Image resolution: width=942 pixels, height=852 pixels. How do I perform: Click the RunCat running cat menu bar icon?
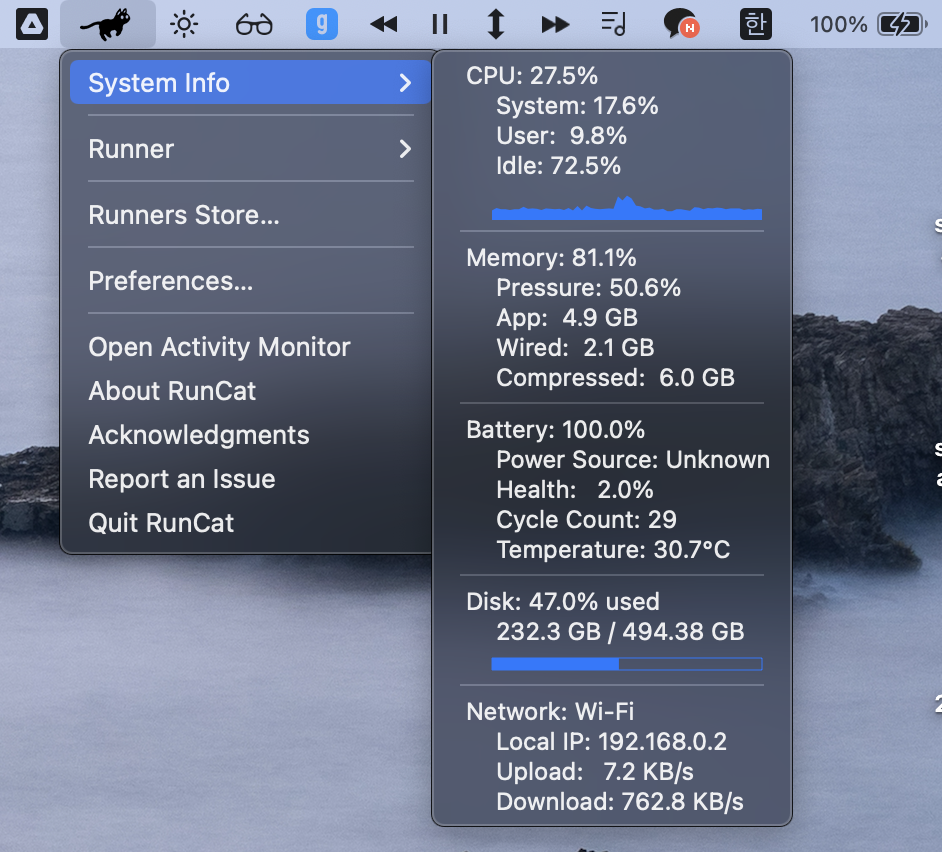tap(106, 24)
